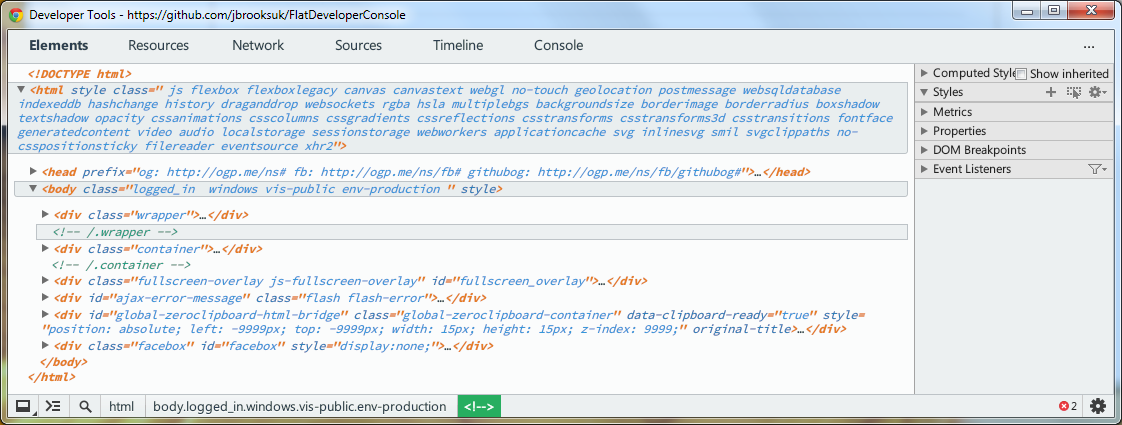Select the /.wrapper comment line

472,233
